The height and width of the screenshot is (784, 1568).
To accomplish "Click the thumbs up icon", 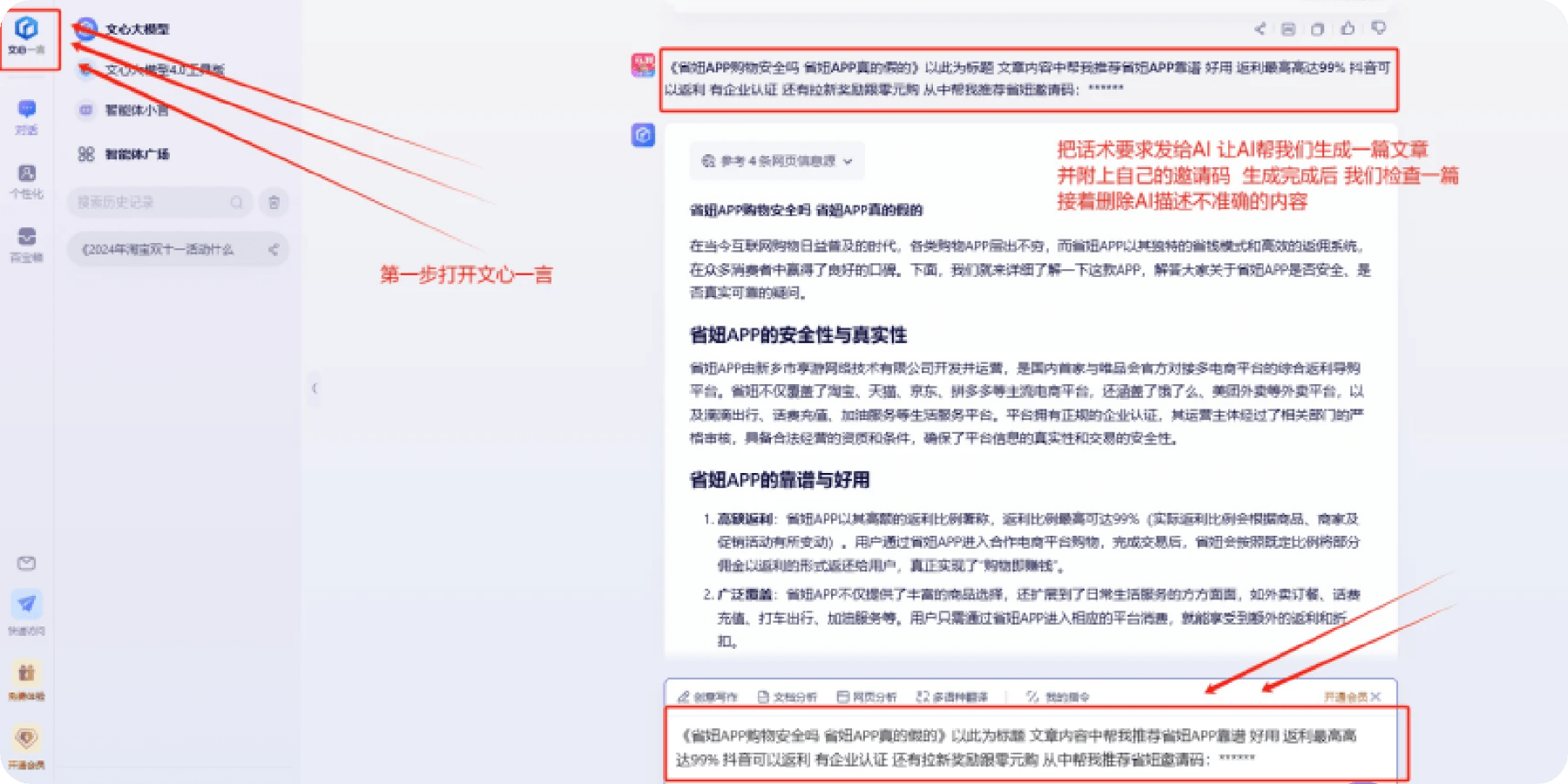I will 1348,28.
